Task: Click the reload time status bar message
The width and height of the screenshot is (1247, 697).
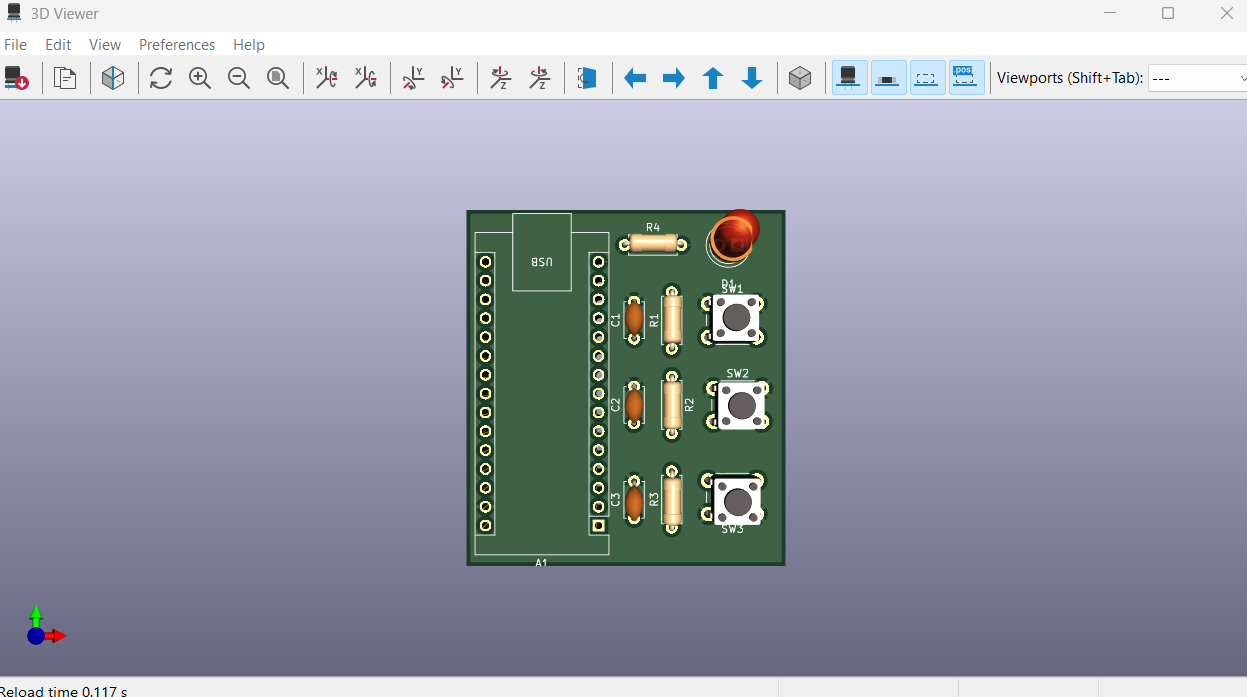Action: [x=63, y=690]
